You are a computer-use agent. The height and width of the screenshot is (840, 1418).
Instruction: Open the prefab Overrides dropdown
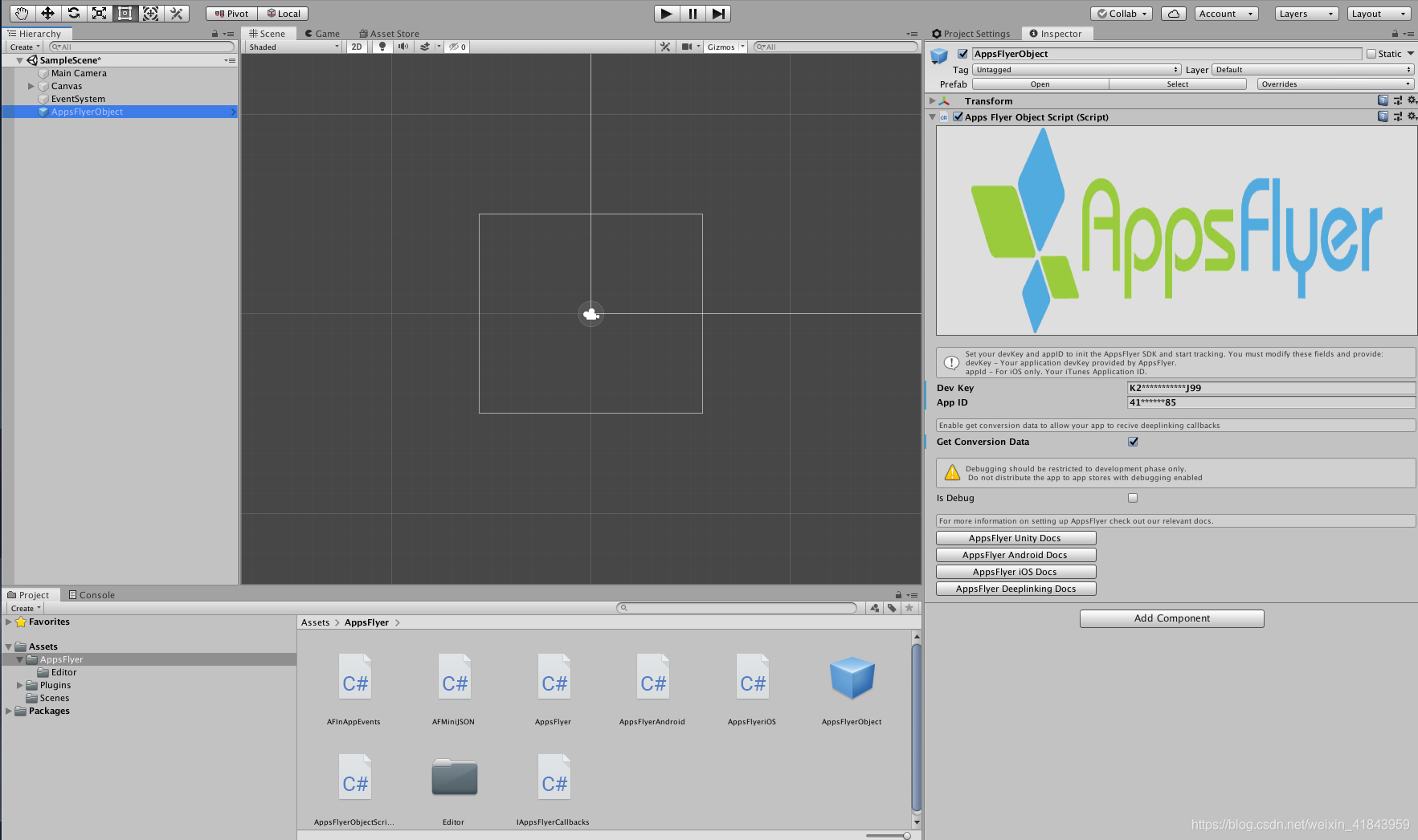click(x=1335, y=84)
